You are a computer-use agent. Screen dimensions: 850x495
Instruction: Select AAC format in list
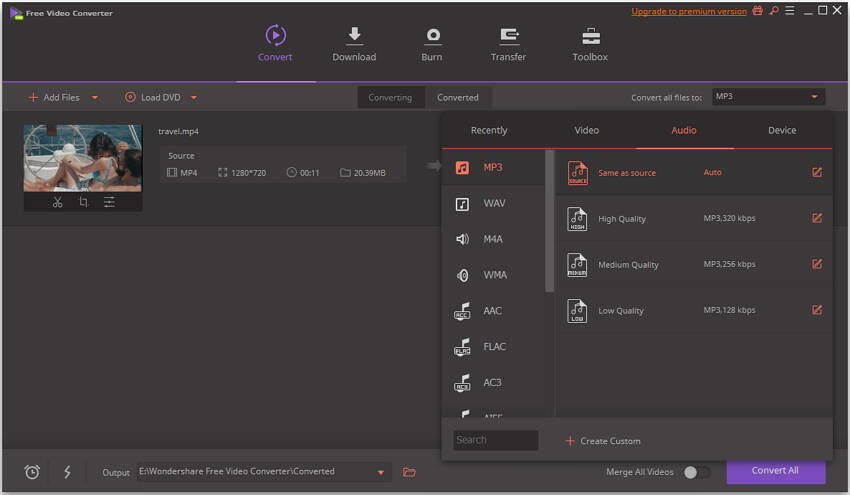(493, 311)
